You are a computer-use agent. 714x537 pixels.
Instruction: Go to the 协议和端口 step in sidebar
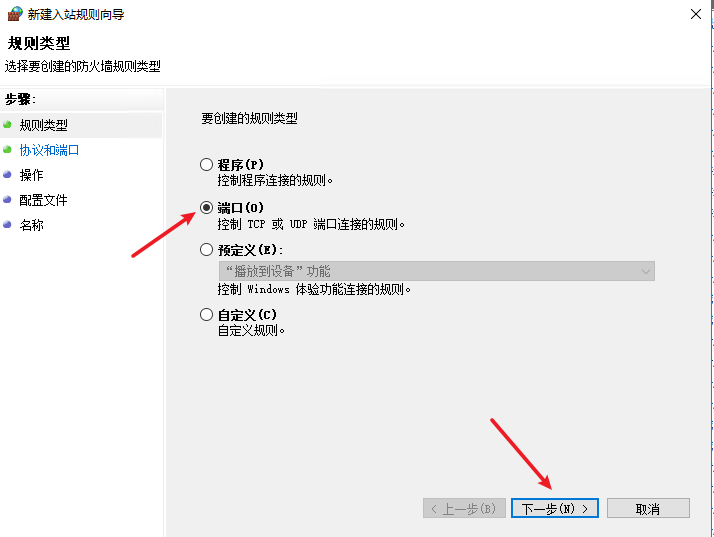click(49, 150)
